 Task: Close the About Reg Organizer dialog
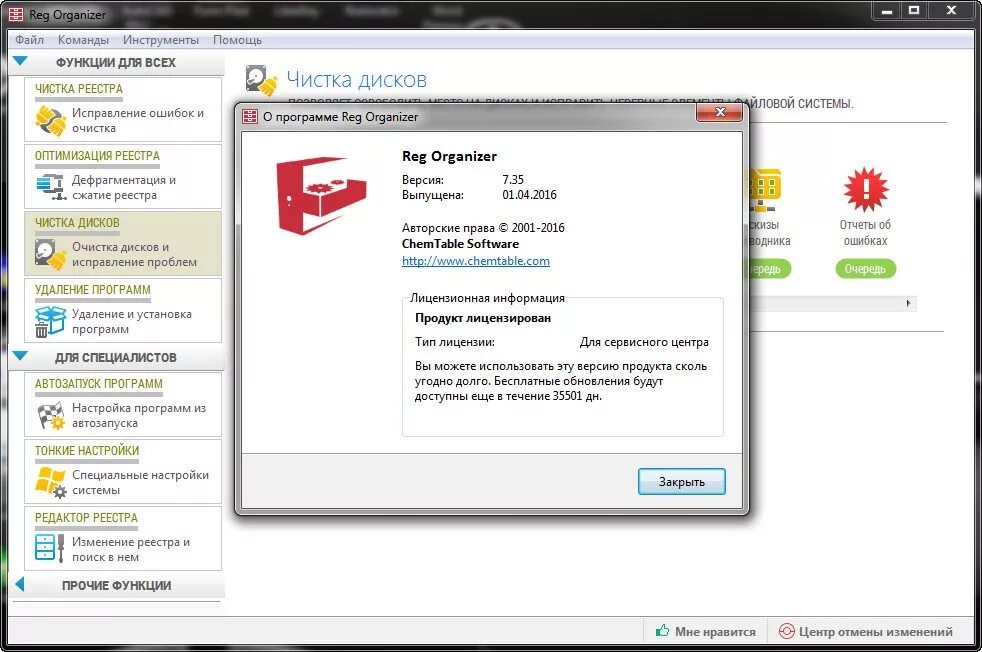720,113
